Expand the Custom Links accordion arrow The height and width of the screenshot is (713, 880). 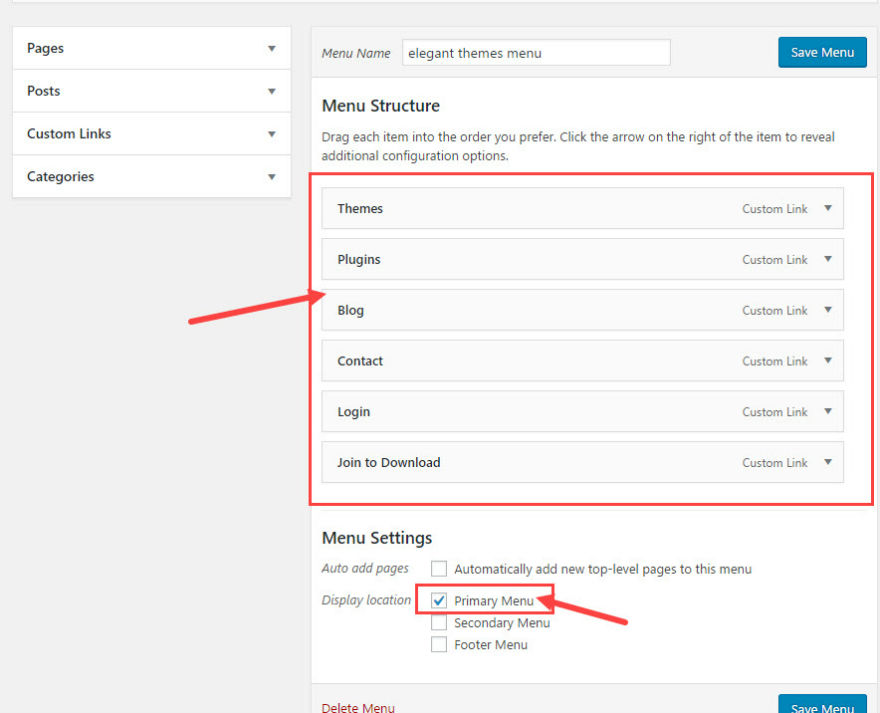tap(271, 134)
